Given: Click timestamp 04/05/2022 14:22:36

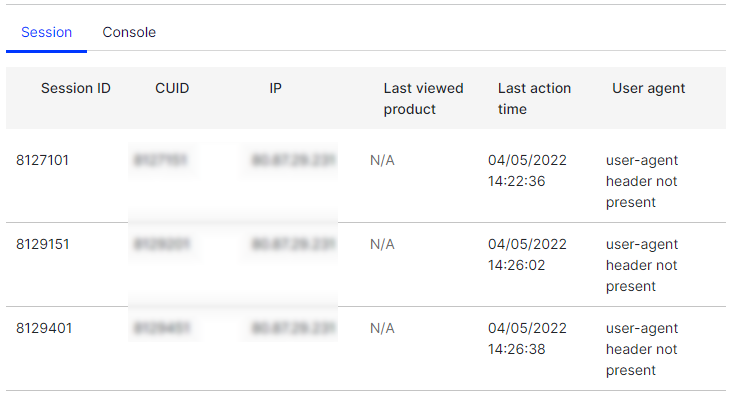Looking at the screenshot, I should [x=527, y=170].
